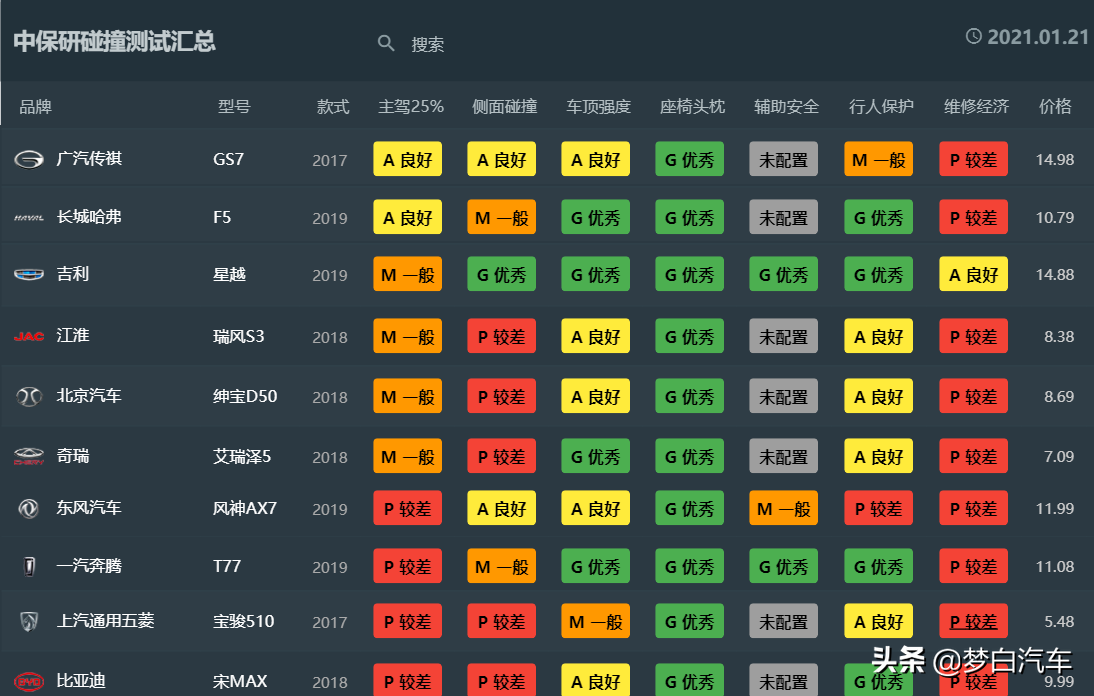Select the 价格 column header
Viewport: 1094px width, 696px height.
click(x=1055, y=107)
